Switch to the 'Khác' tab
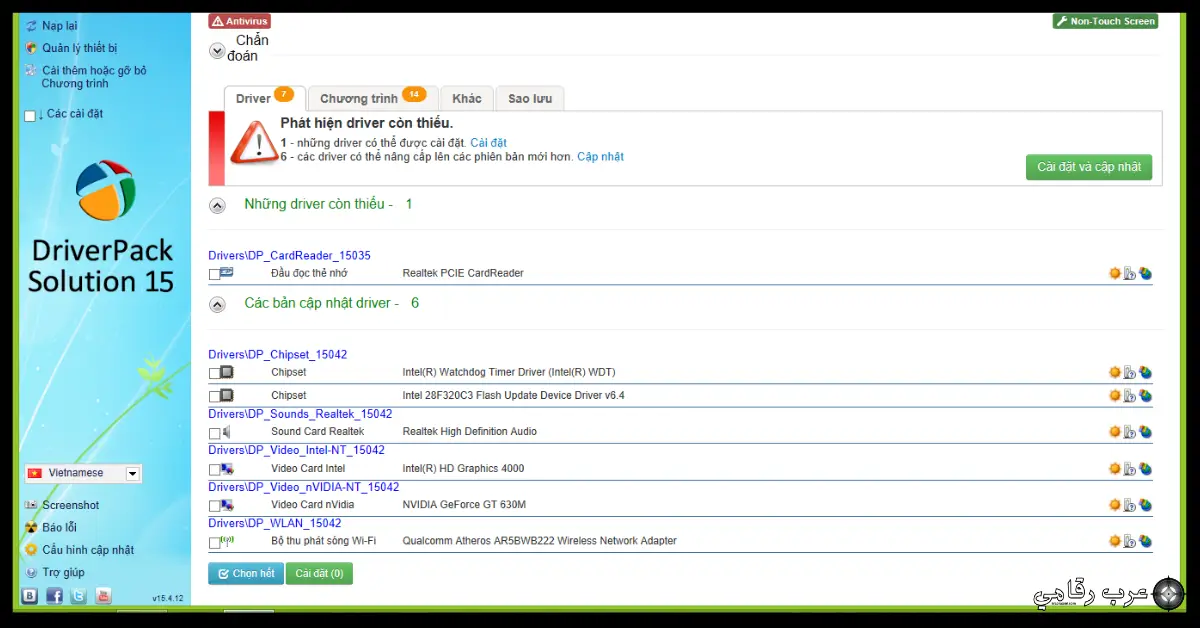Viewport: 1200px width, 628px height. 466,98
